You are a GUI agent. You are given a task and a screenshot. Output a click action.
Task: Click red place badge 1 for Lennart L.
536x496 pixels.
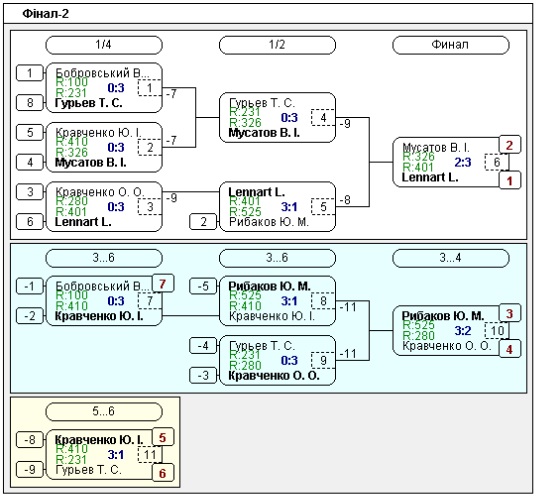pyautogui.click(x=510, y=180)
